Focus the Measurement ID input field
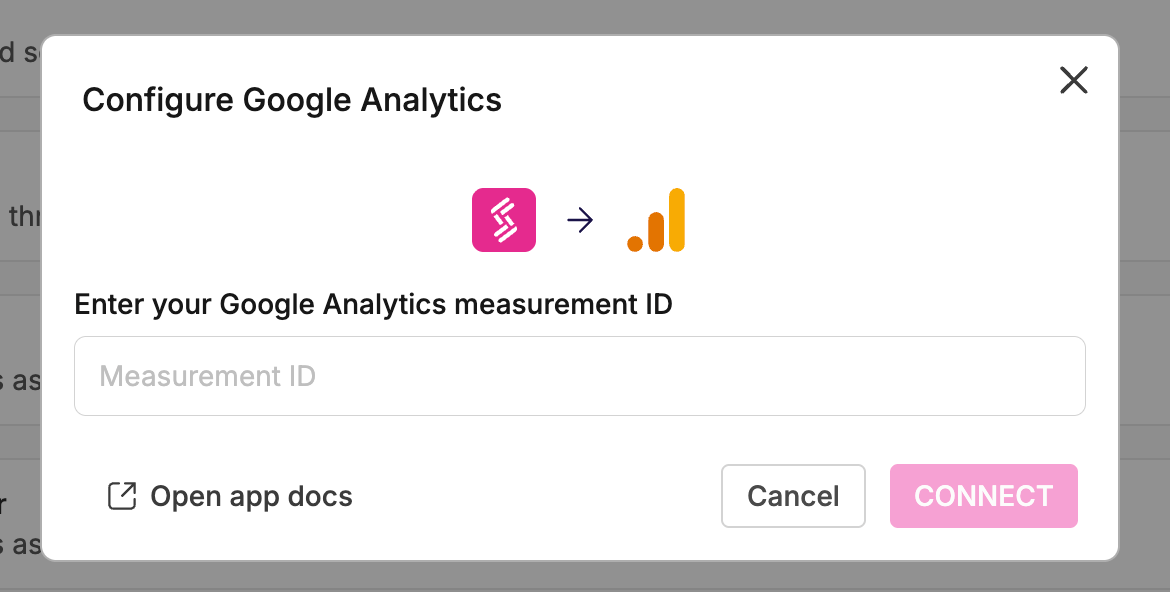The width and height of the screenshot is (1170, 592). [x=579, y=376]
